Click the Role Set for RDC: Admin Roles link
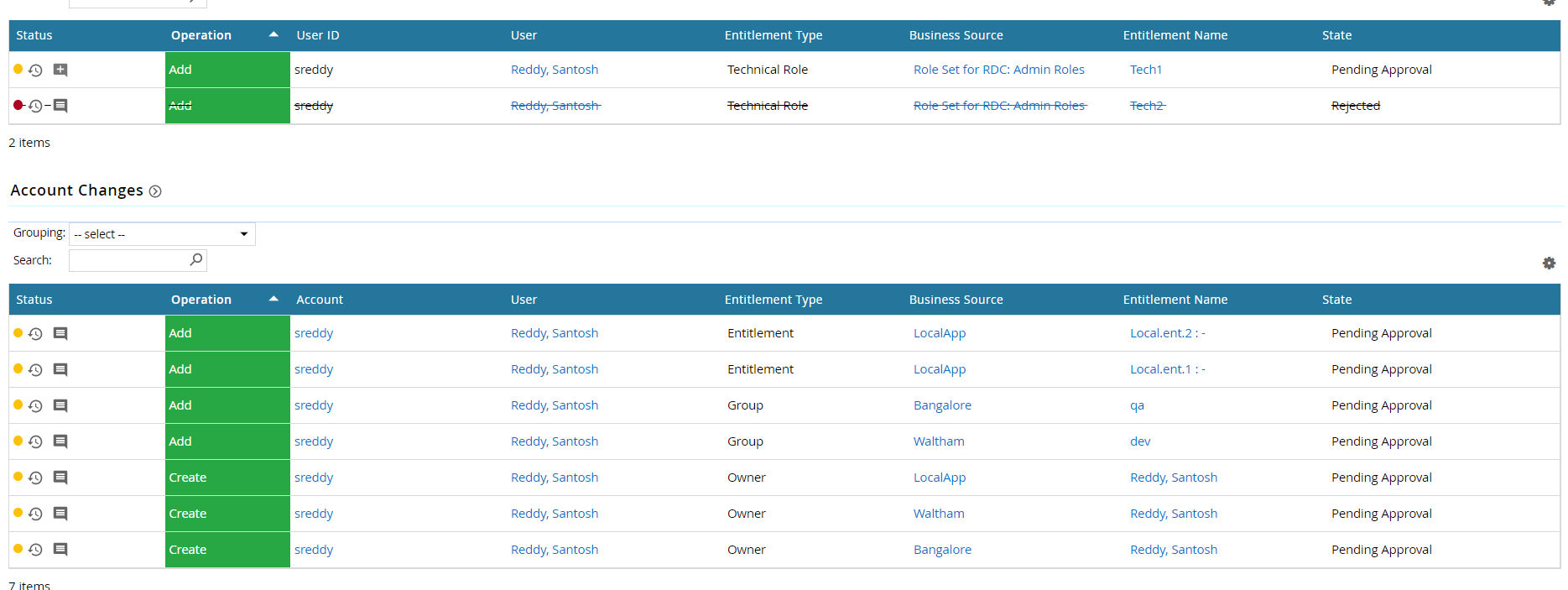Image resolution: width=1568 pixels, height=590 pixels. (998, 70)
